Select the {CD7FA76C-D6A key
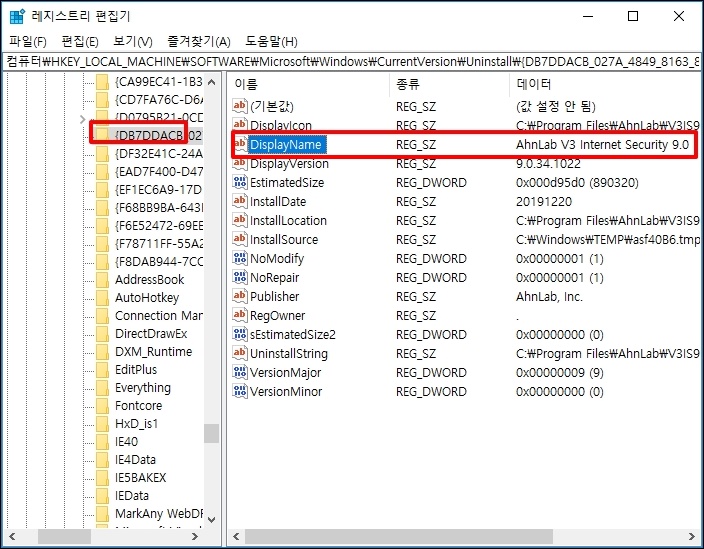The image size is (704, 549). [159, 100]
